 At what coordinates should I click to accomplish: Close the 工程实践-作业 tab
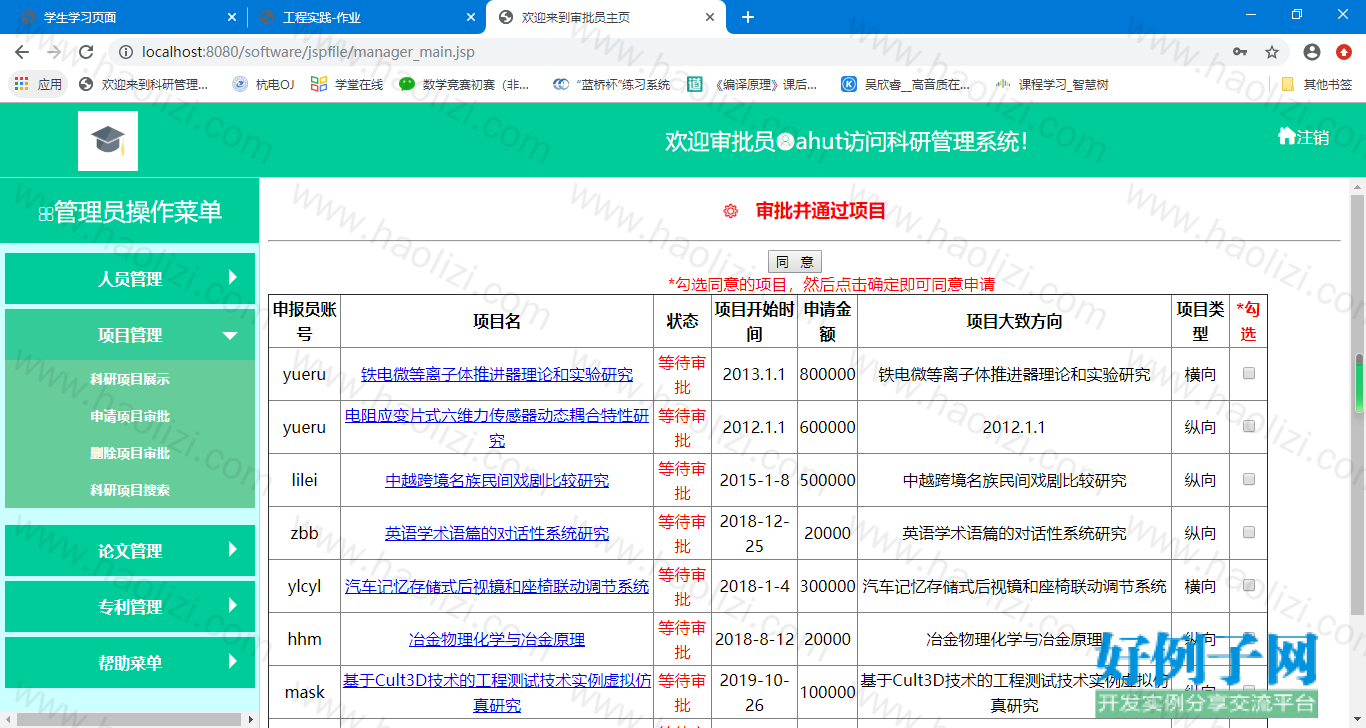(x=470, y=17)
